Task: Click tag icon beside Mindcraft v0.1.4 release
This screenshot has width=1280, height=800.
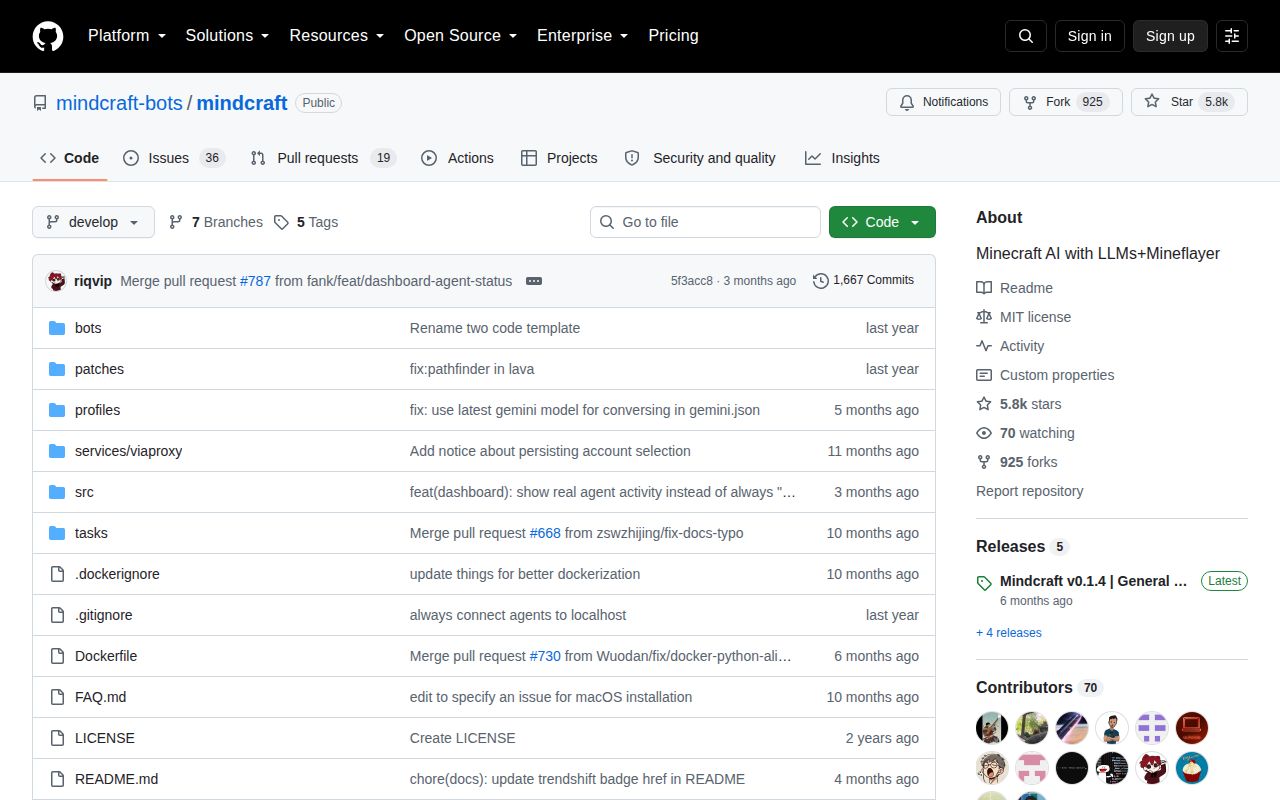Action: coord(984,582)
